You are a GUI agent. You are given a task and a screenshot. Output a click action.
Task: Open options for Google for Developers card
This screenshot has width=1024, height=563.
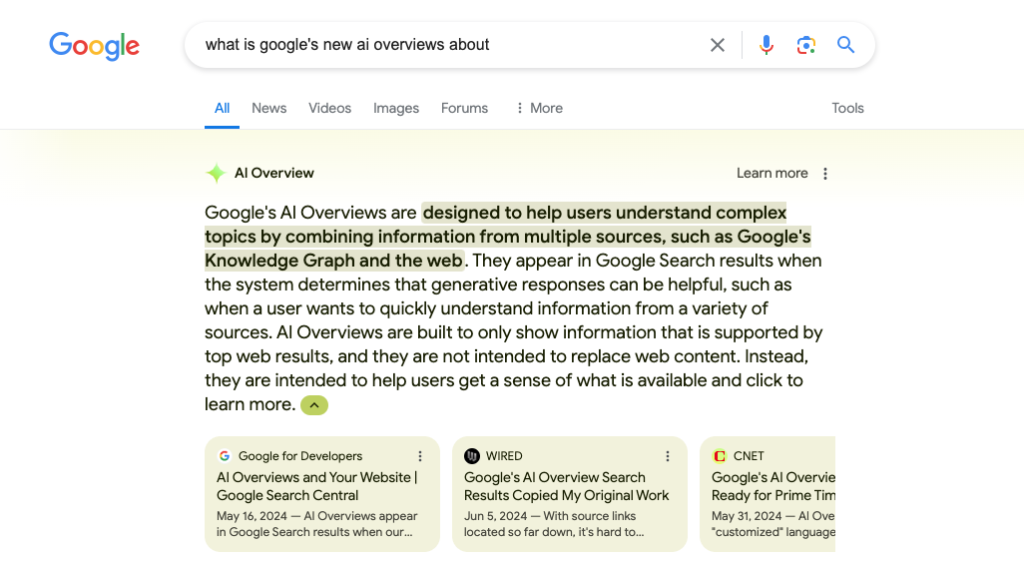(x=420, y=456)
